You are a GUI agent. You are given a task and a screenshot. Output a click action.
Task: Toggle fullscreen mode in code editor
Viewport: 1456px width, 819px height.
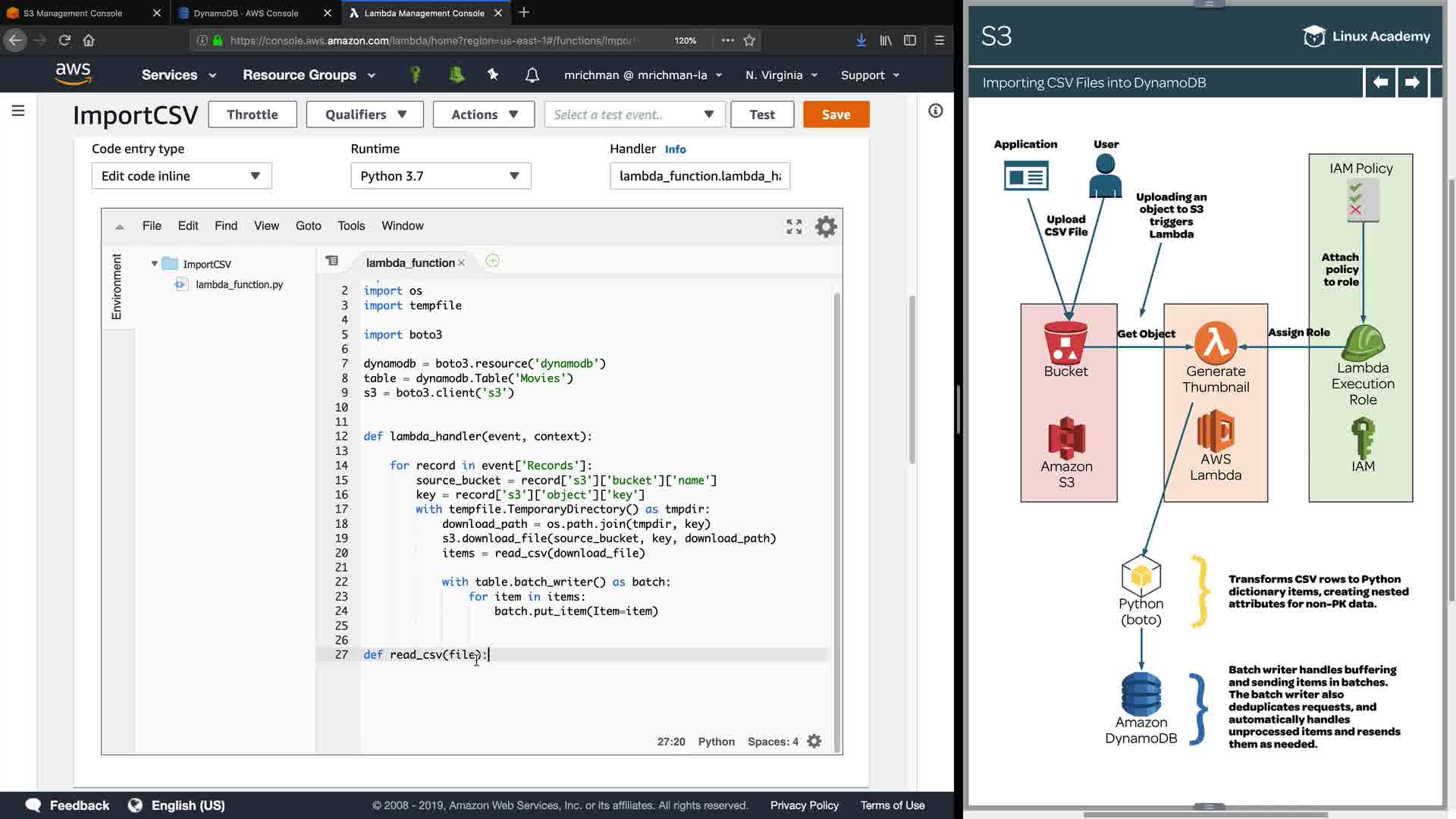(794, 226)
